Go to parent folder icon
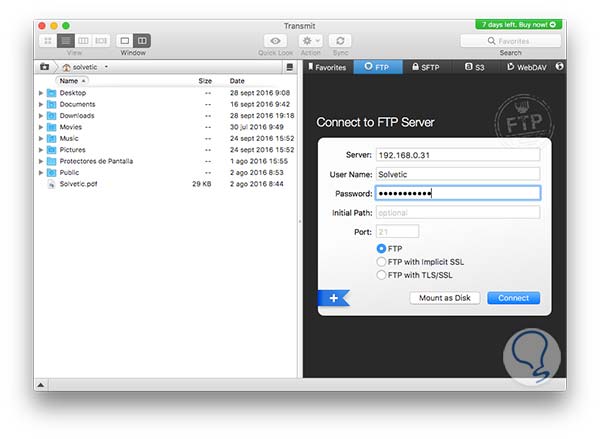600x439 pixels. [x=45, y=67]
